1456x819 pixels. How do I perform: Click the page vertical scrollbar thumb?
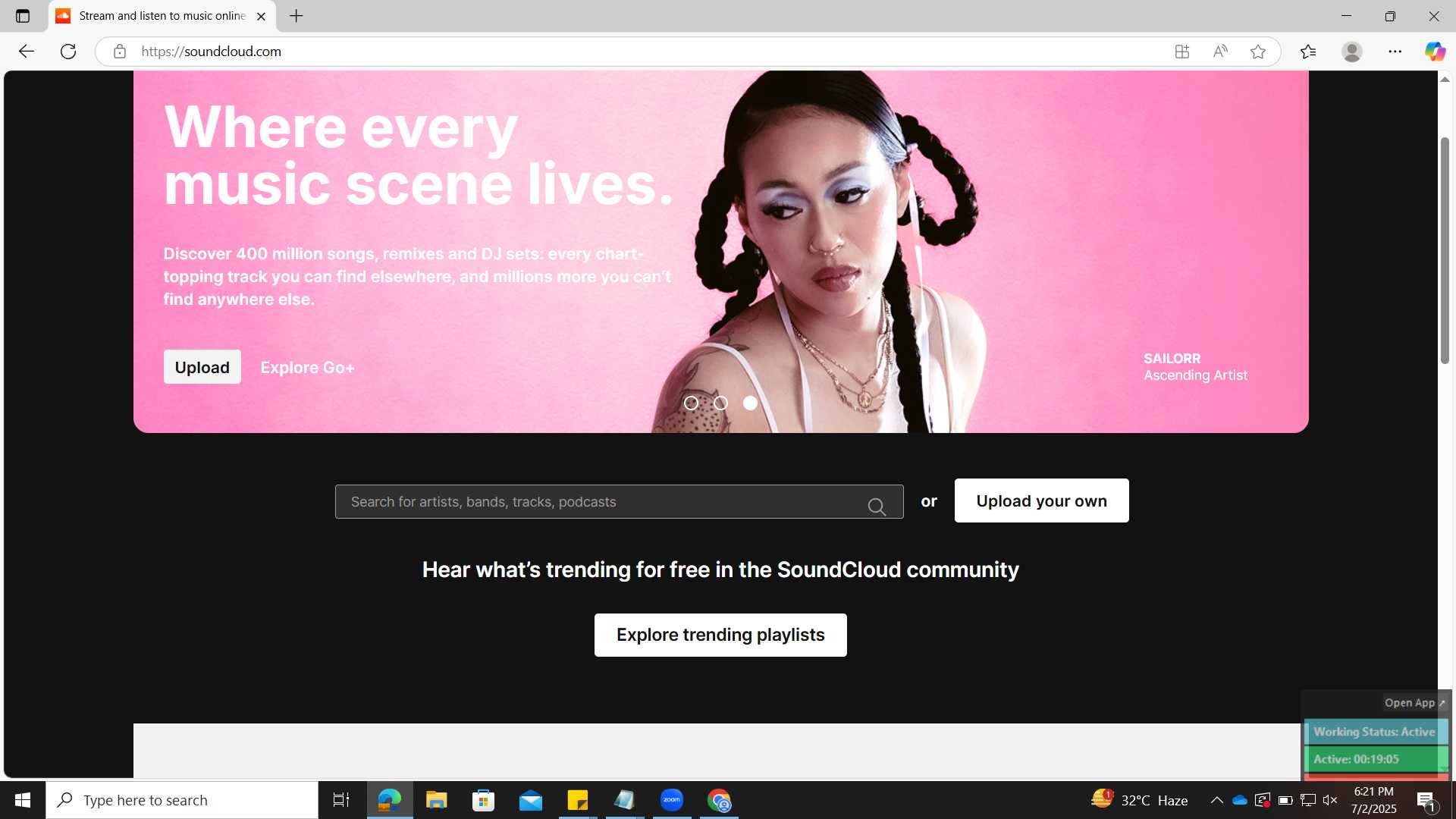click(x=1445, y=250)
